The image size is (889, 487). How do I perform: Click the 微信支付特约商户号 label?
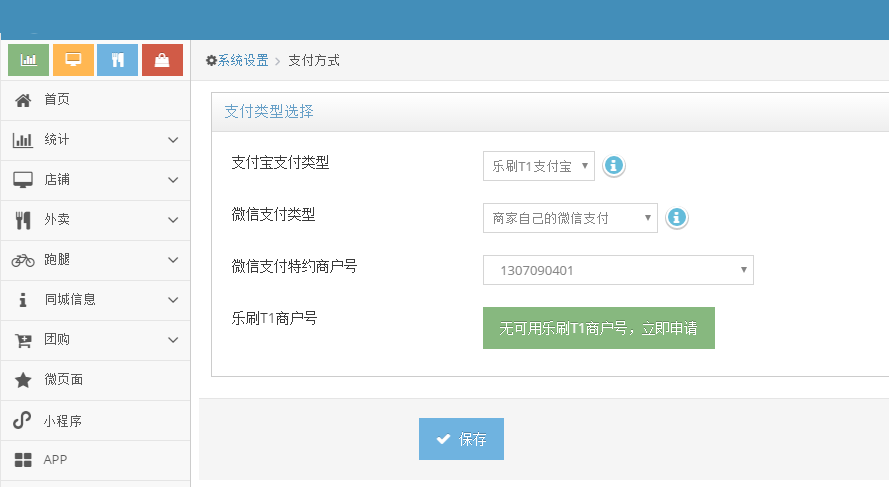[x=294, y=266]
